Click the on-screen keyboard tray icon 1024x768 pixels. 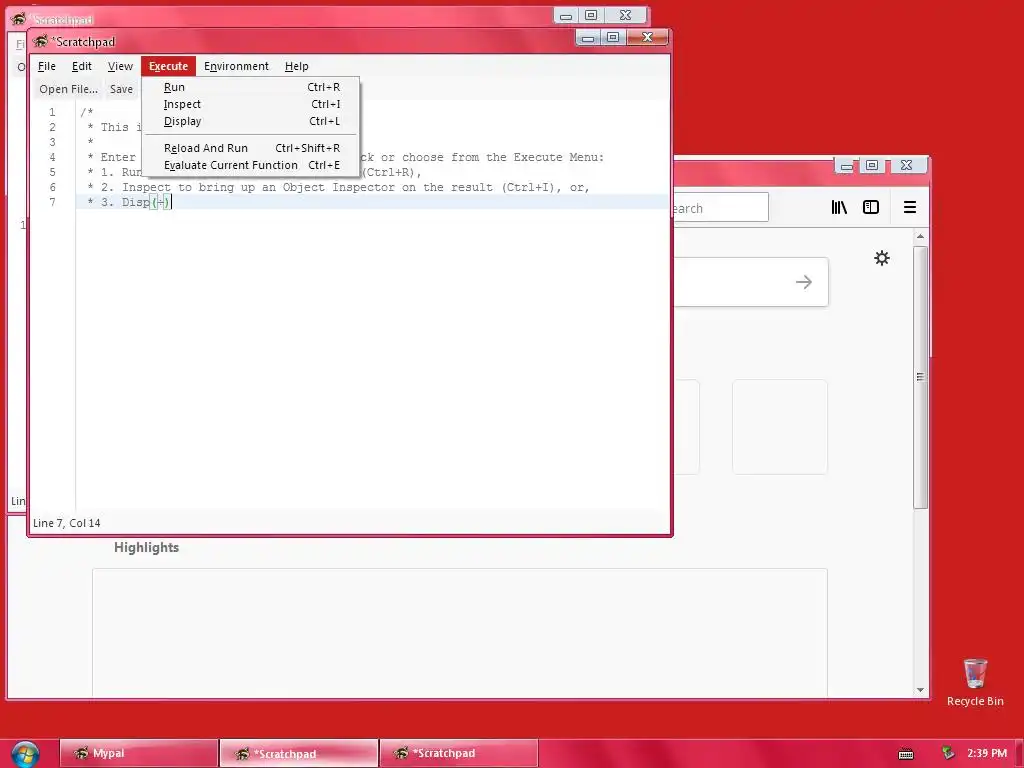(906, 754)
